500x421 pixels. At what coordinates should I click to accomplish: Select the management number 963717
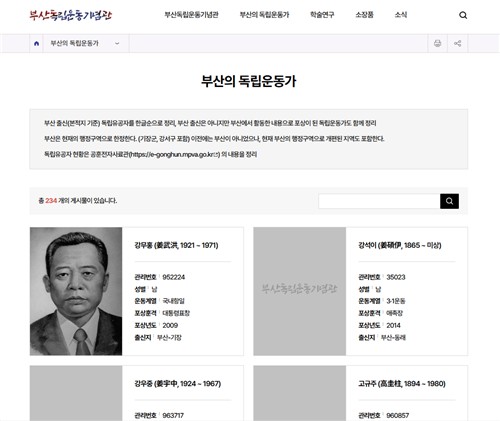pyautogui.click(x=173, y=415)
